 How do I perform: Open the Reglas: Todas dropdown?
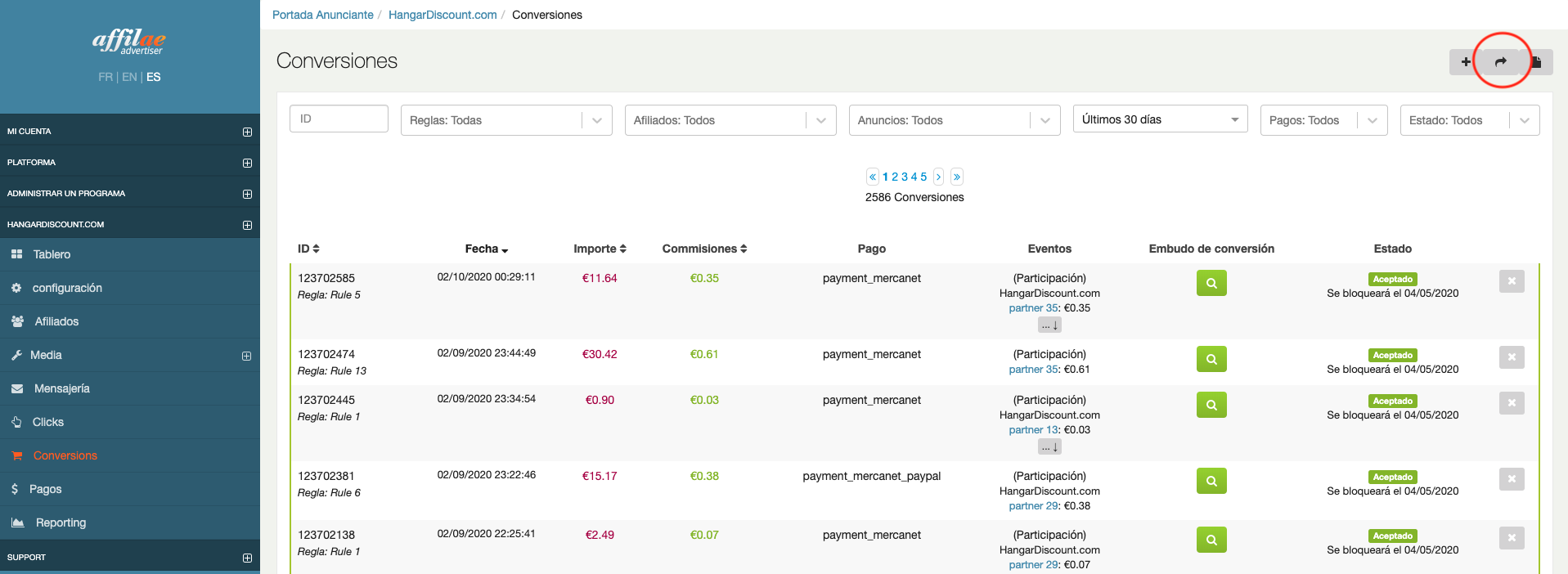[x=506, y=120]
